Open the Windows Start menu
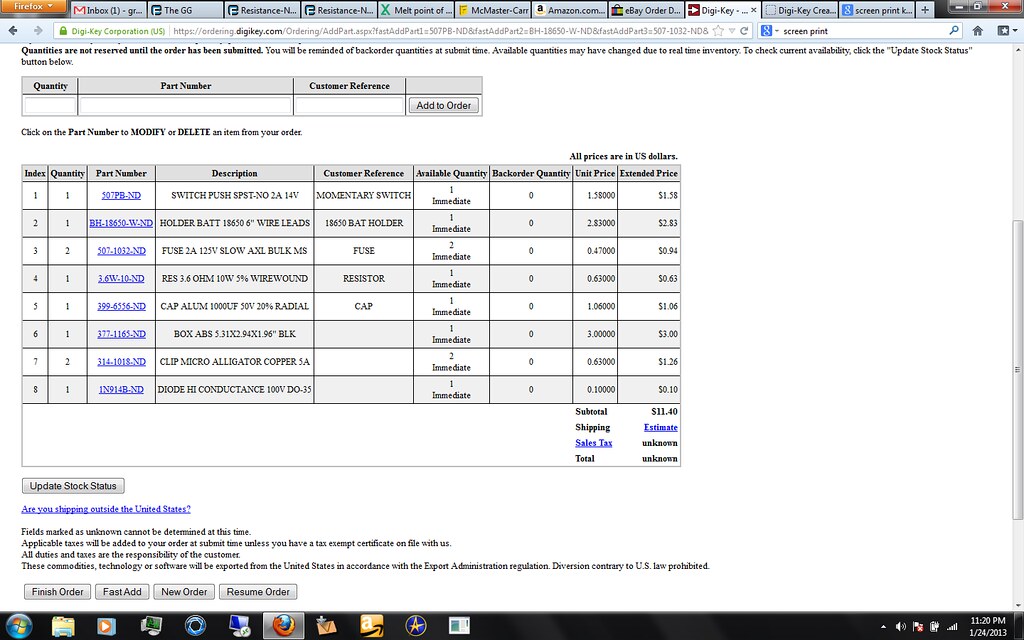The width and height of the screenshot is (1024, 640). point(18,626)
